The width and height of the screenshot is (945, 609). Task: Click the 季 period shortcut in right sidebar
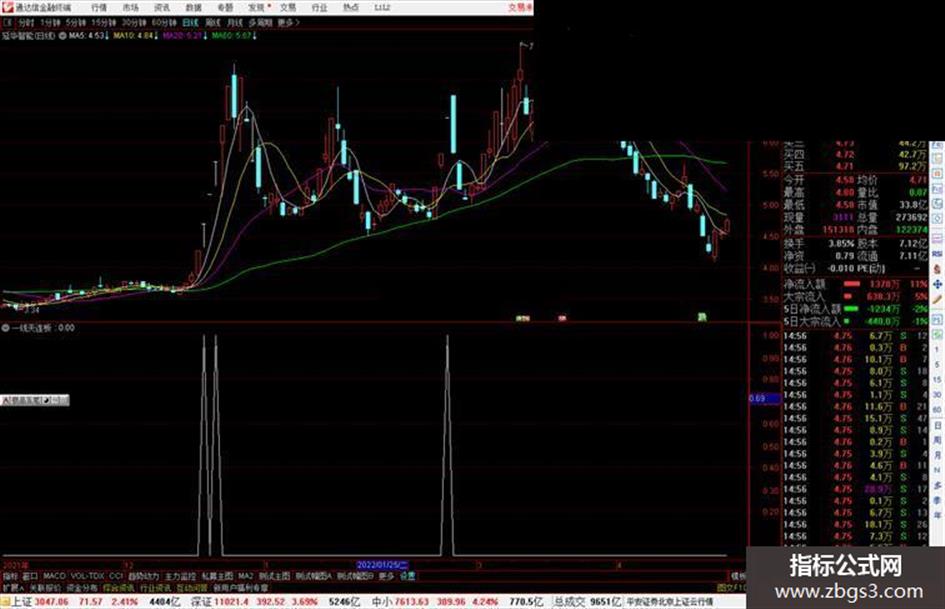[x=937, y=500]
